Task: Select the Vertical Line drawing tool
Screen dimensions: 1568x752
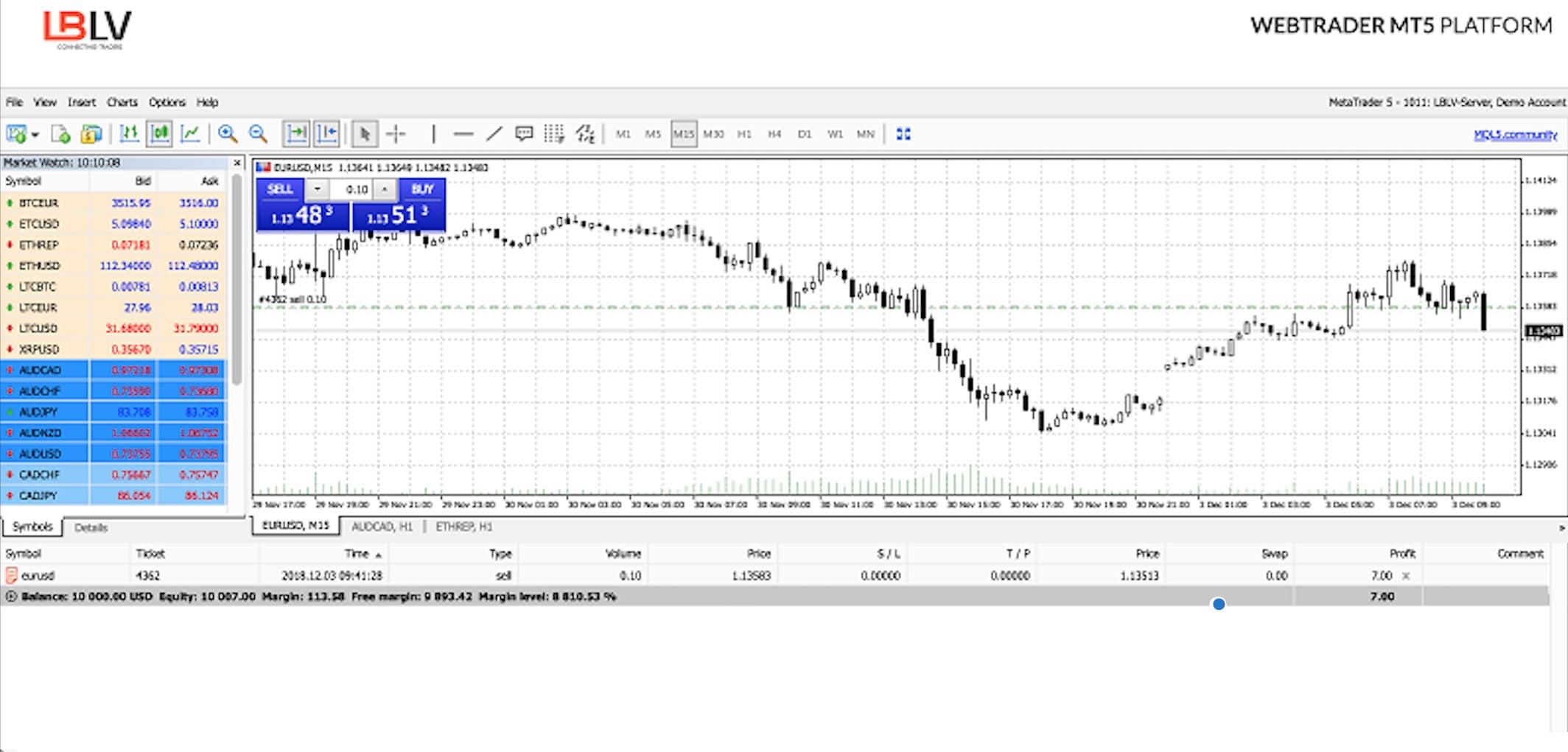Action: (433, 134)
